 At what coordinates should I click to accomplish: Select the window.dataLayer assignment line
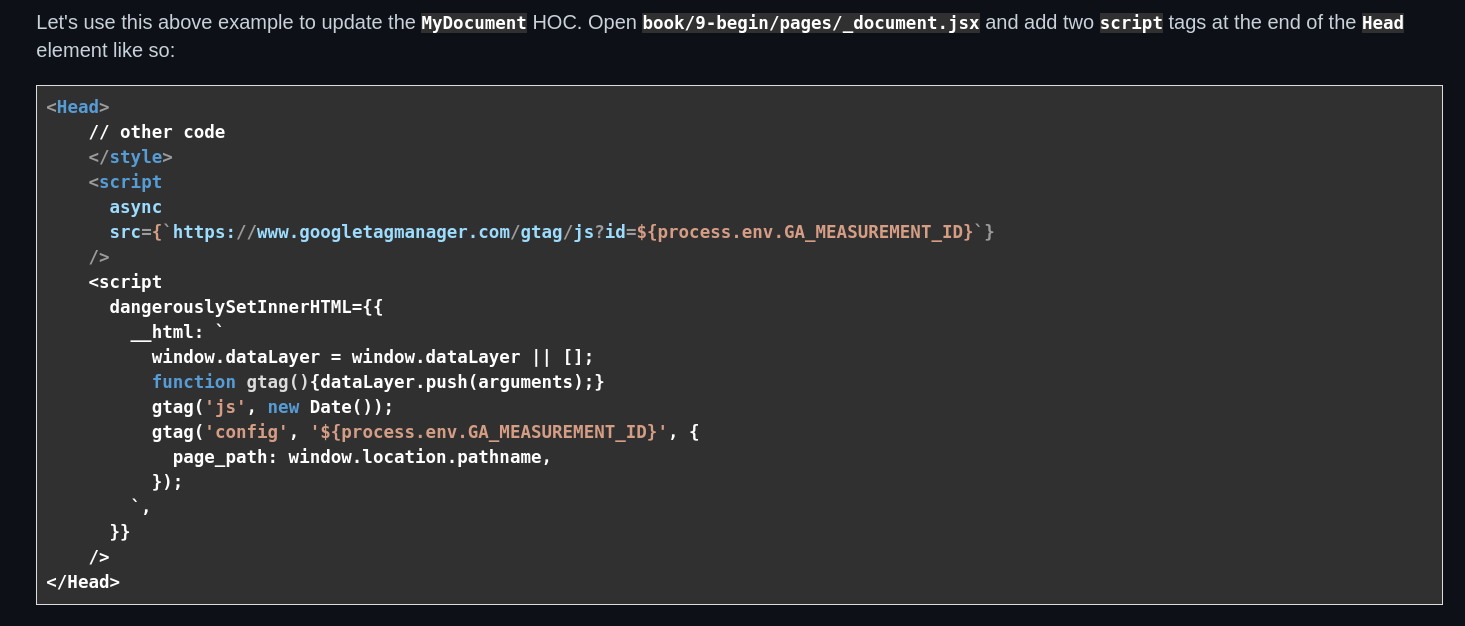point(370,356)
